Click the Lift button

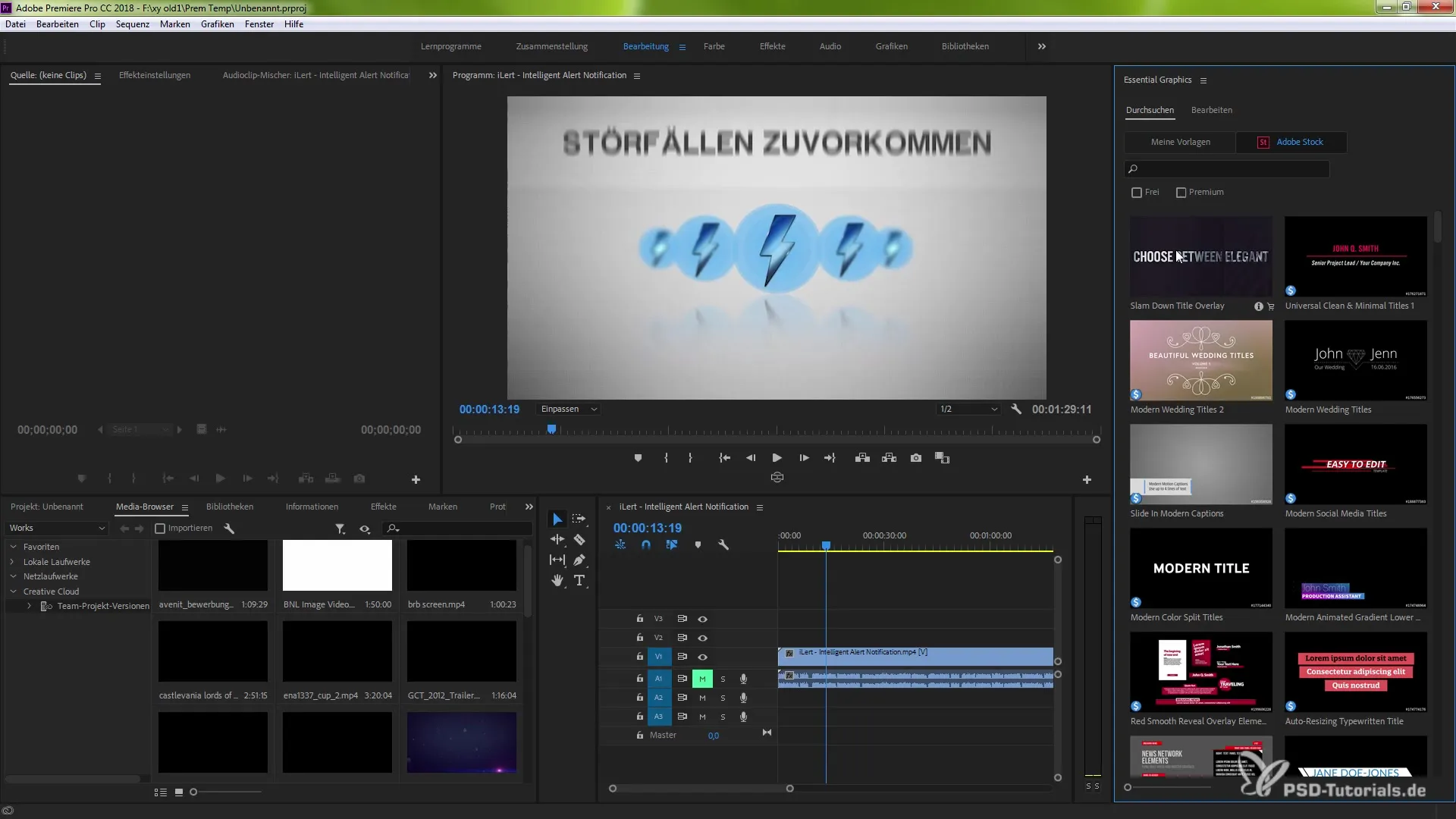pyautogui.click(x=862, y=458)
